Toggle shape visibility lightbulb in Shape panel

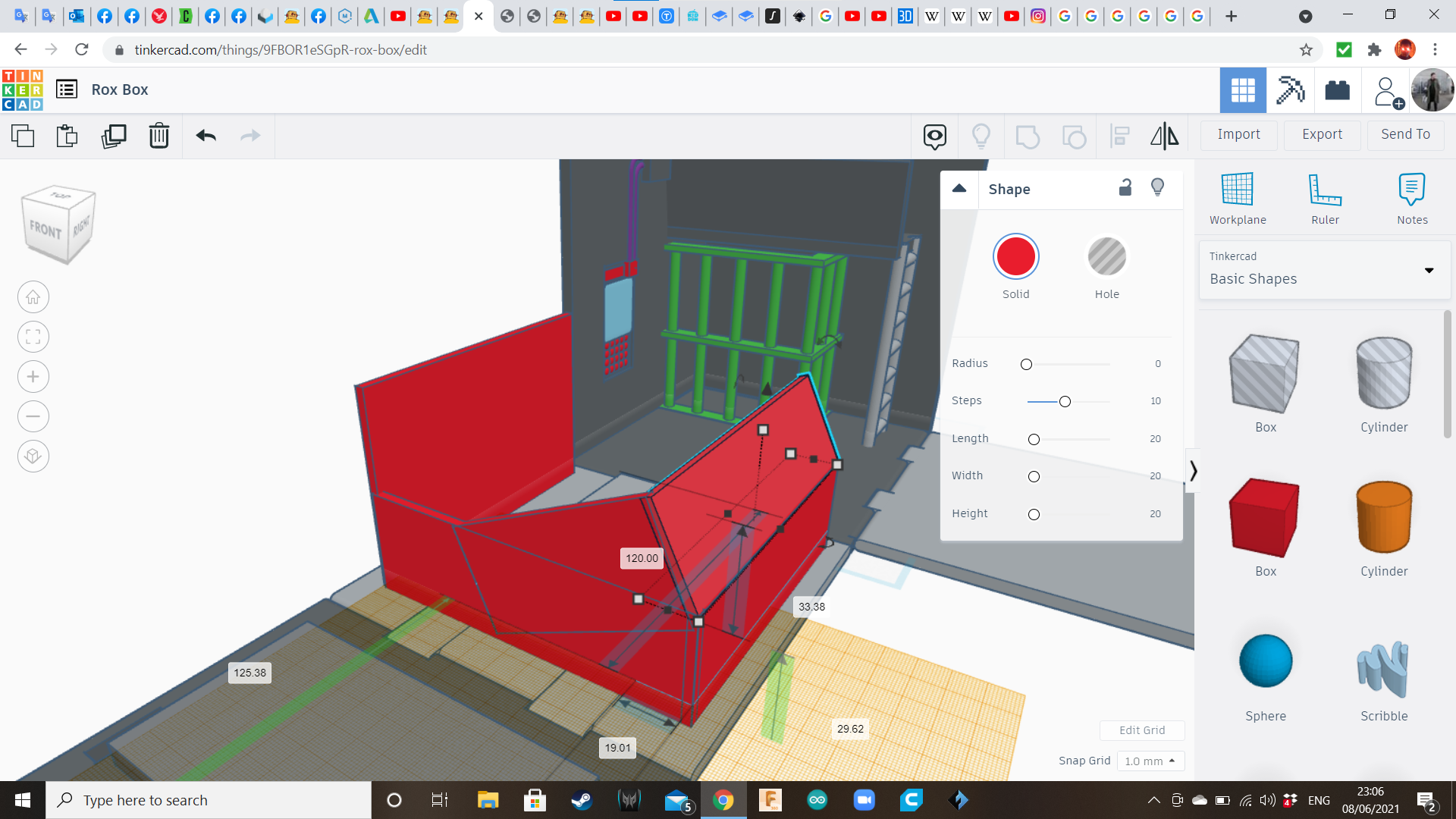coord(1157,188)
